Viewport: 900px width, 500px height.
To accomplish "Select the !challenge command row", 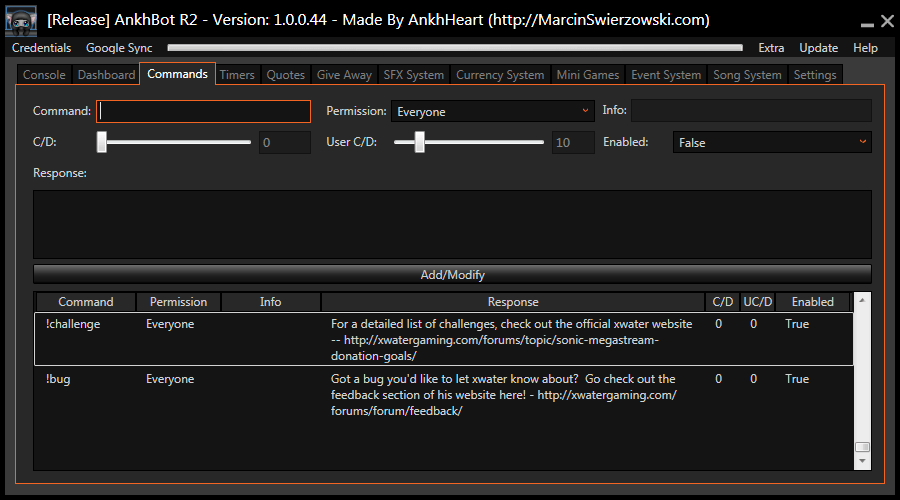I will [x=444, y=339].
